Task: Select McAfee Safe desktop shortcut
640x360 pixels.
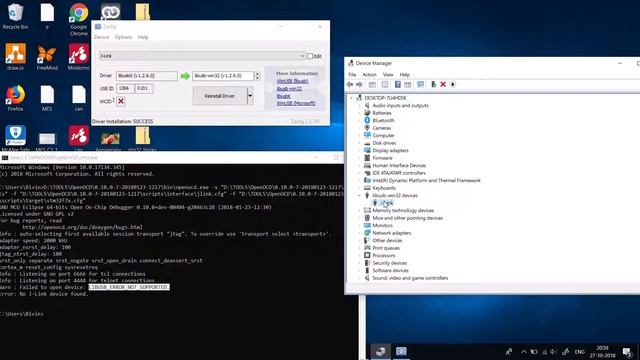Action: coord(16,139)
